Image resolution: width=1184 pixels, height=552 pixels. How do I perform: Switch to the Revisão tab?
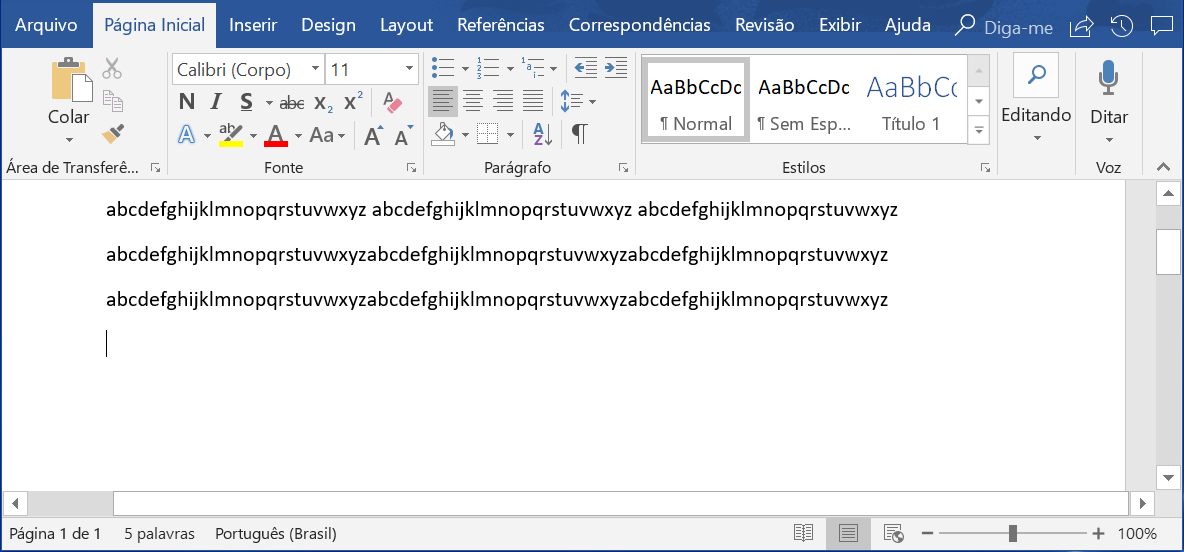point(764,25)
